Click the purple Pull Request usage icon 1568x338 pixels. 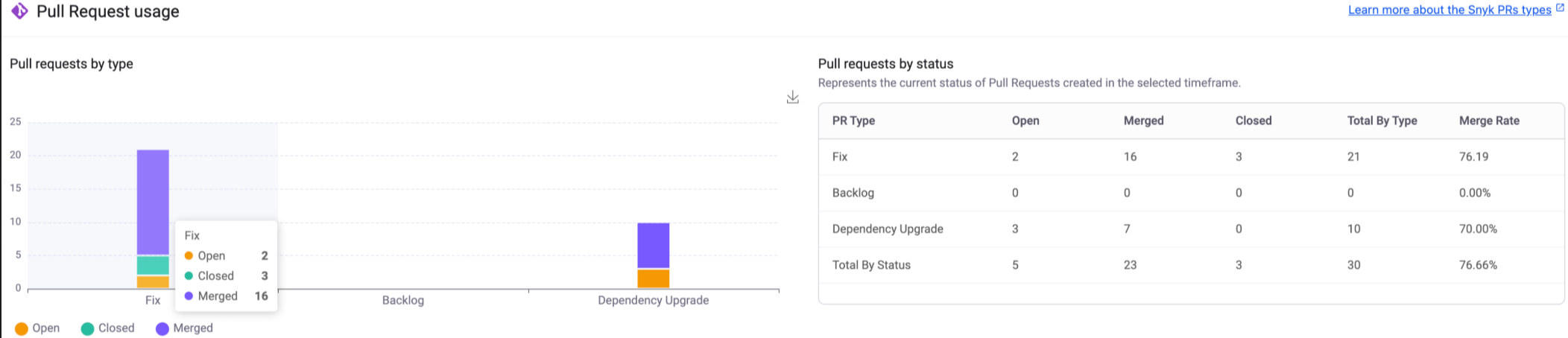[x=19, y=11]
